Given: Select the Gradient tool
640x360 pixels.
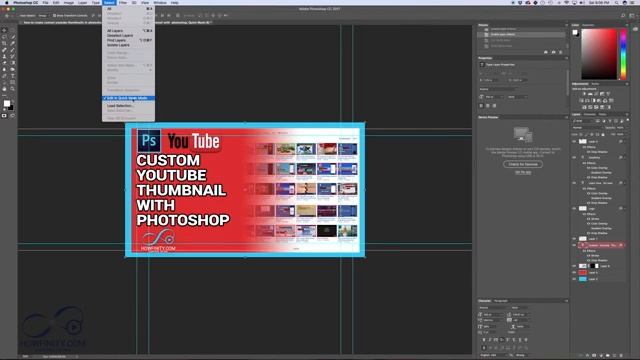Looking at the screenshot, I should pyautogui.click(x=13, y=63).
